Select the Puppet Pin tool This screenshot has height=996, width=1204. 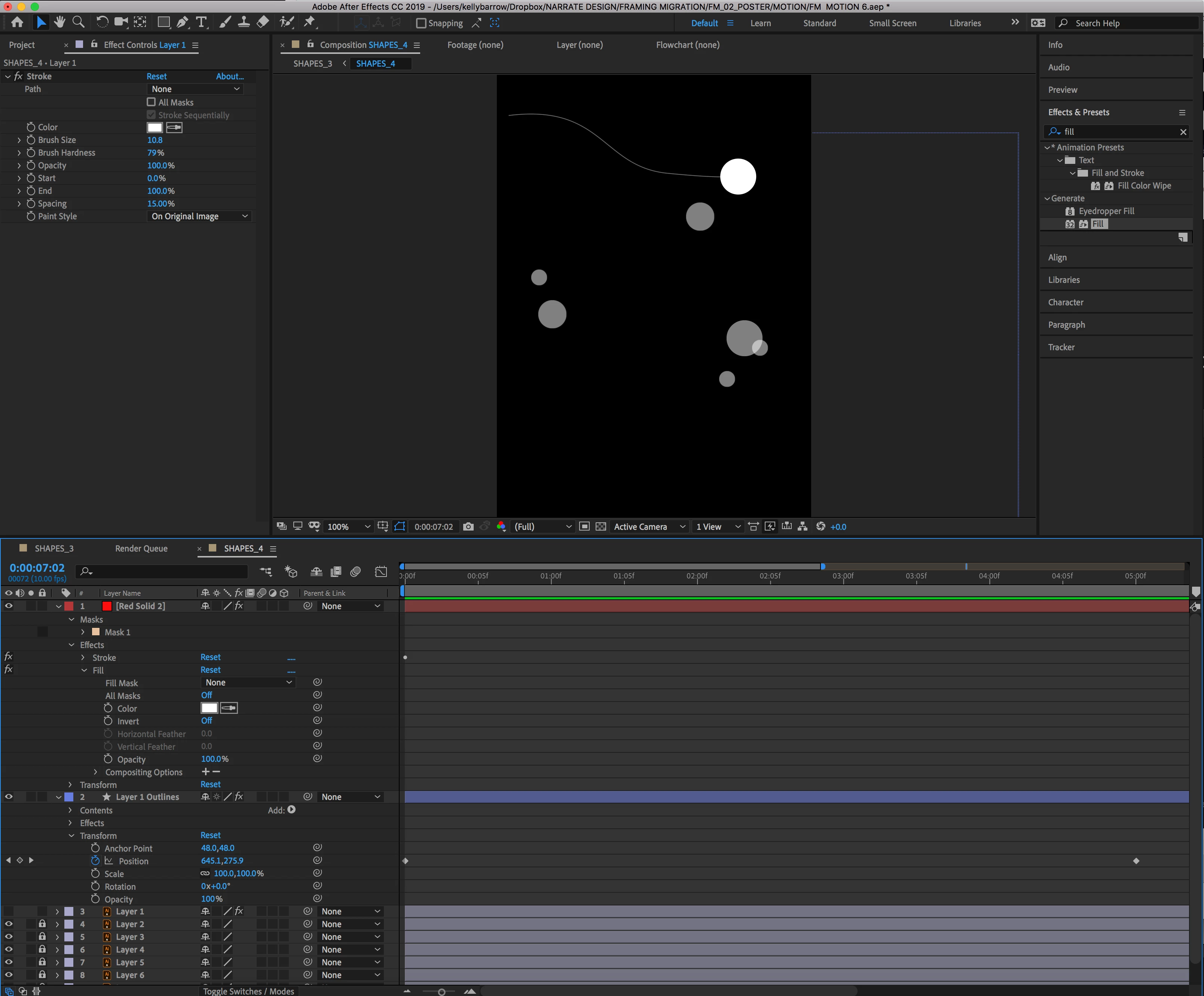(309, 22)
